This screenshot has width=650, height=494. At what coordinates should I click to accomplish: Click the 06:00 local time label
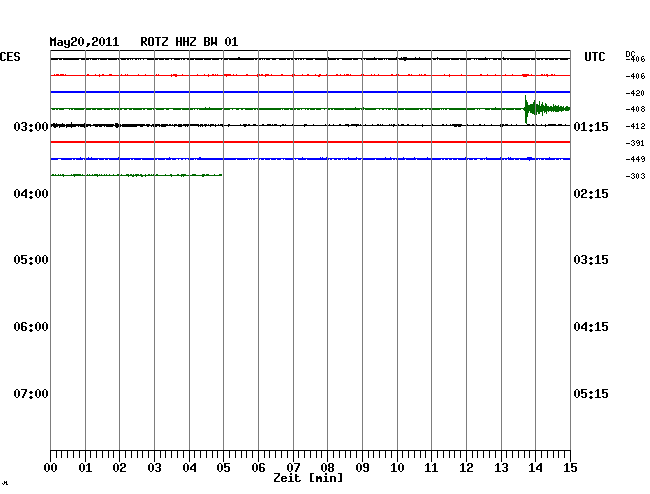[x=31, y=327]
